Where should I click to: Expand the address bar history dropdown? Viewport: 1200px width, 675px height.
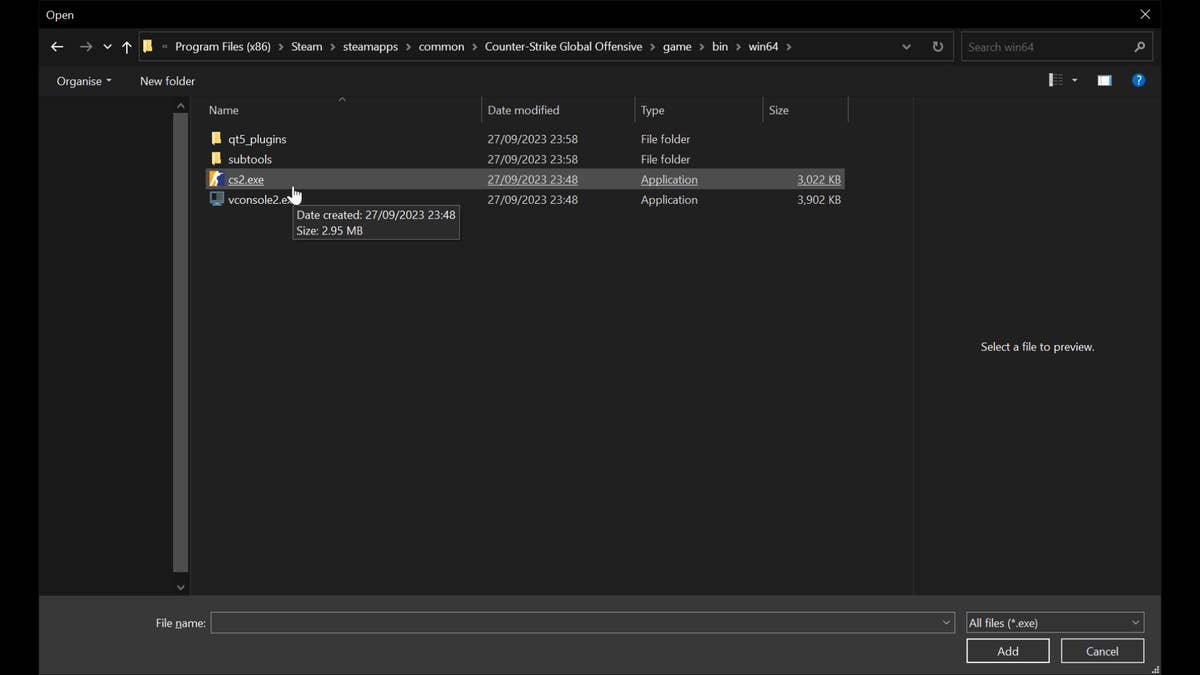pyautogui.click(x=906, y=47)
